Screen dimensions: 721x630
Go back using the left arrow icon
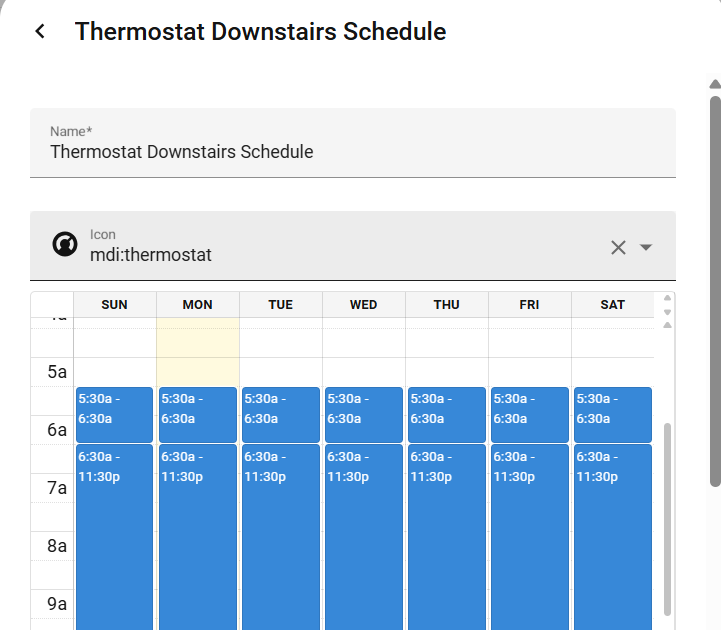40,32
